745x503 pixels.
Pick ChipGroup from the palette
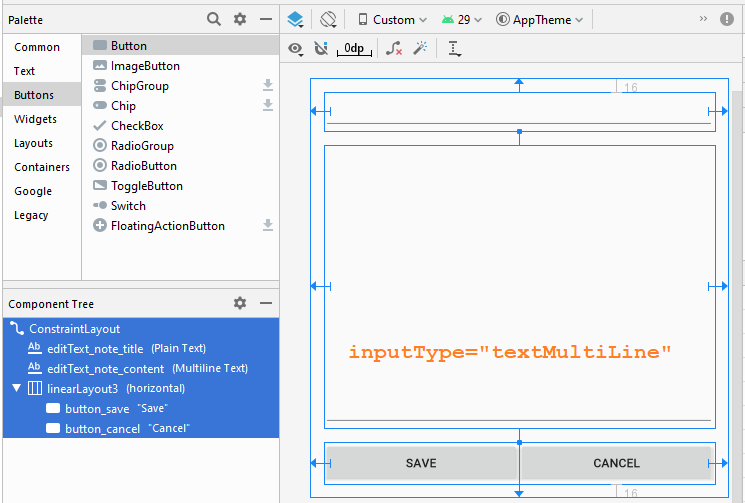(181, 85)
